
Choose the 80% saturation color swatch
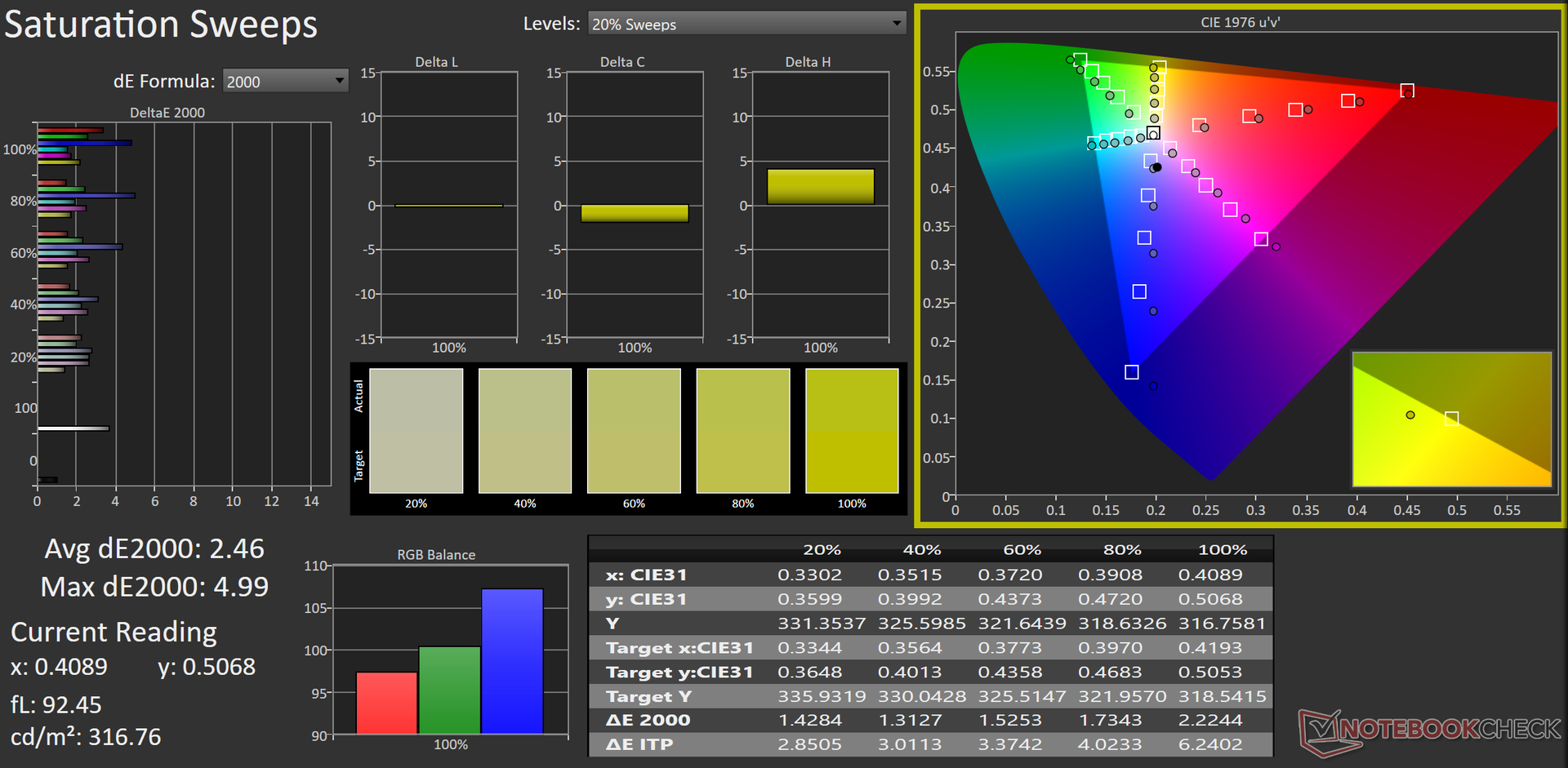click(x=742, y=430)
